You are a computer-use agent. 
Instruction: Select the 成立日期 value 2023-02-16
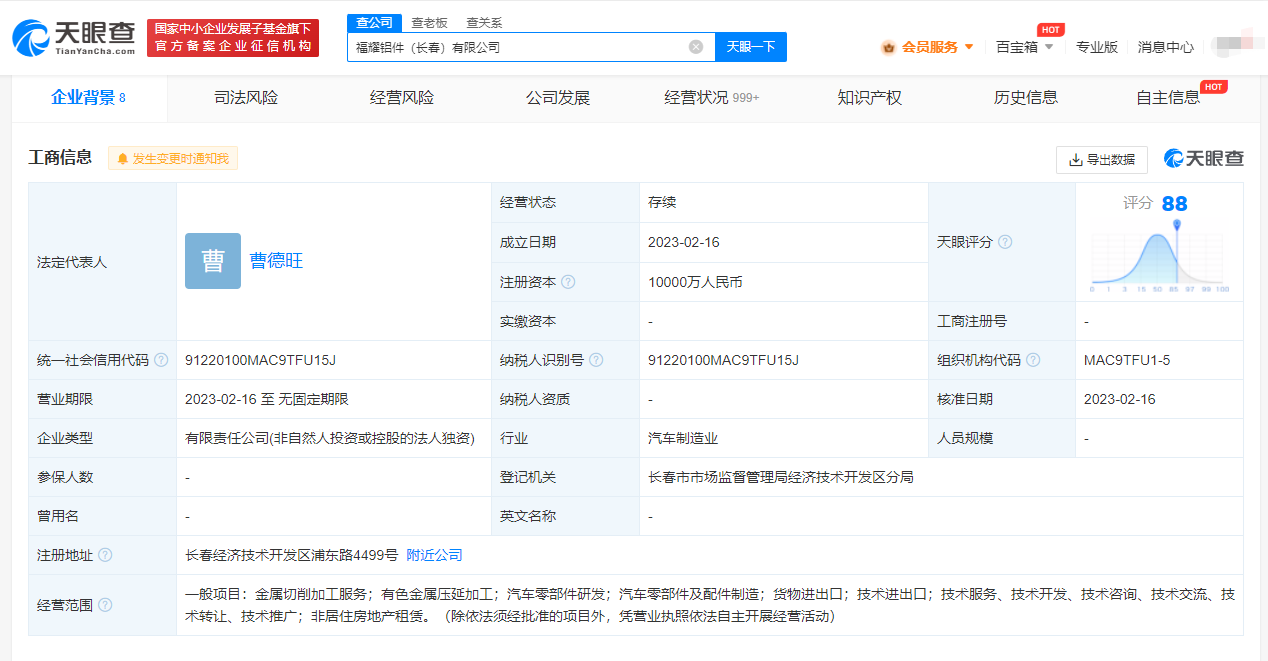tap(684, 242)
